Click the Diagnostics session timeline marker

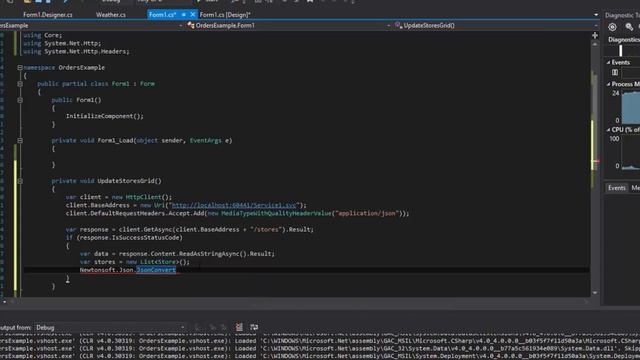(x=620, y=51)
